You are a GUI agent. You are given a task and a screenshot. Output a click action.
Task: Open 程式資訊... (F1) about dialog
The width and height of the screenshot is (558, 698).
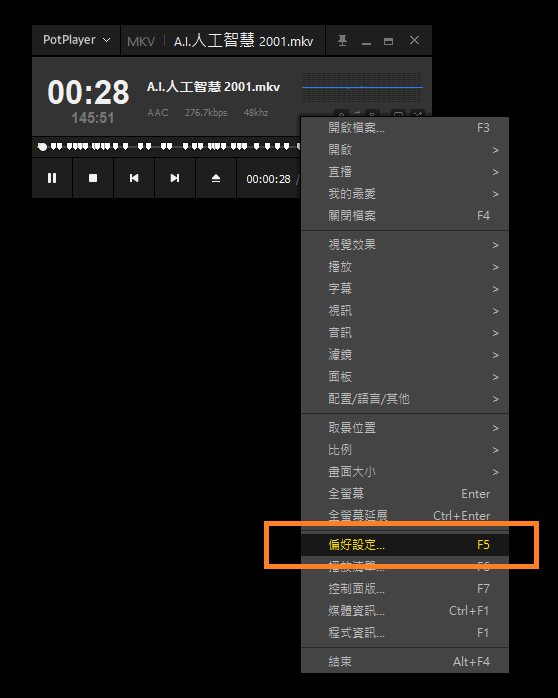tap(405, 633)
